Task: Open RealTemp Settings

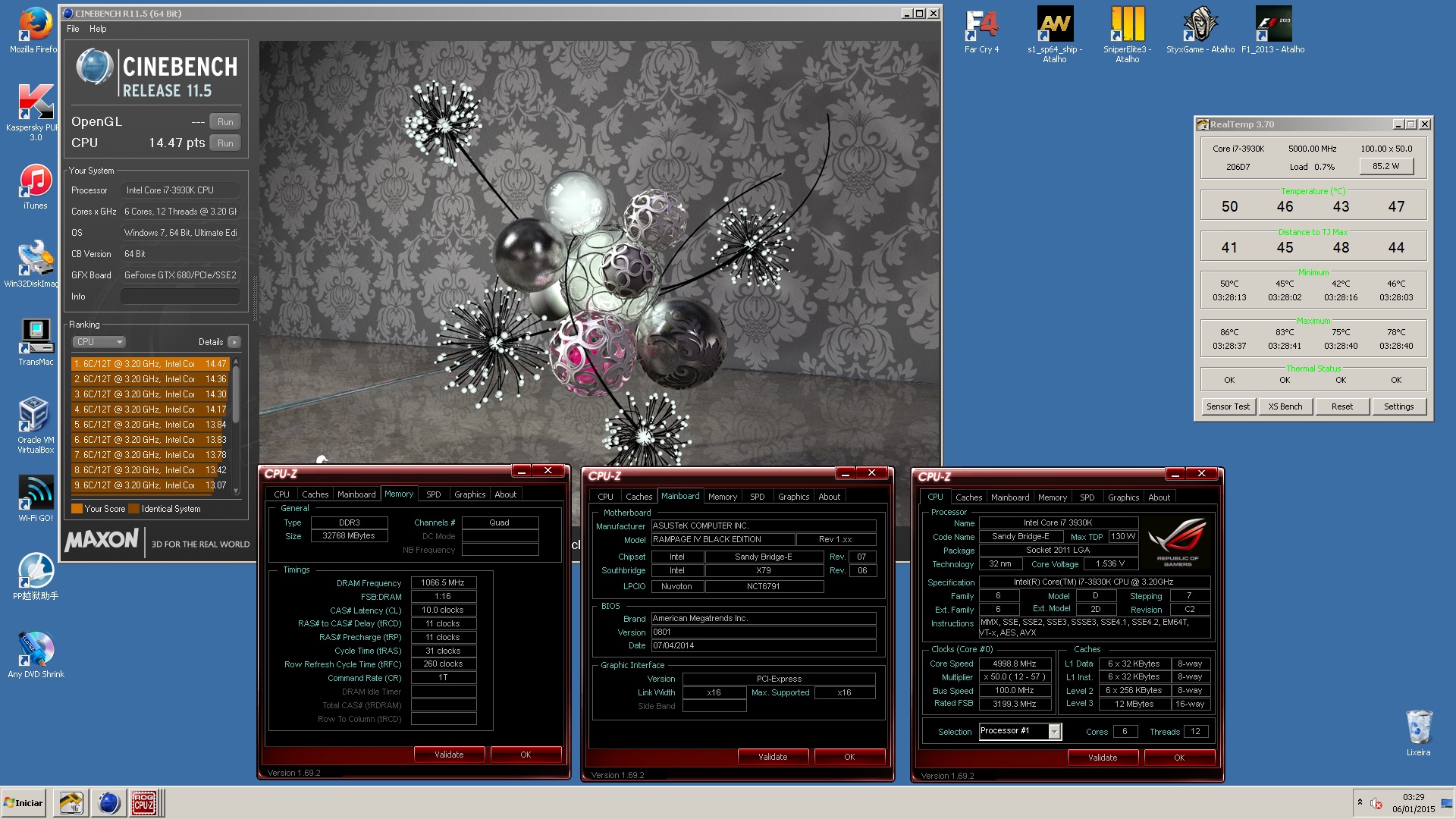Action: (x=1399, y=406)
